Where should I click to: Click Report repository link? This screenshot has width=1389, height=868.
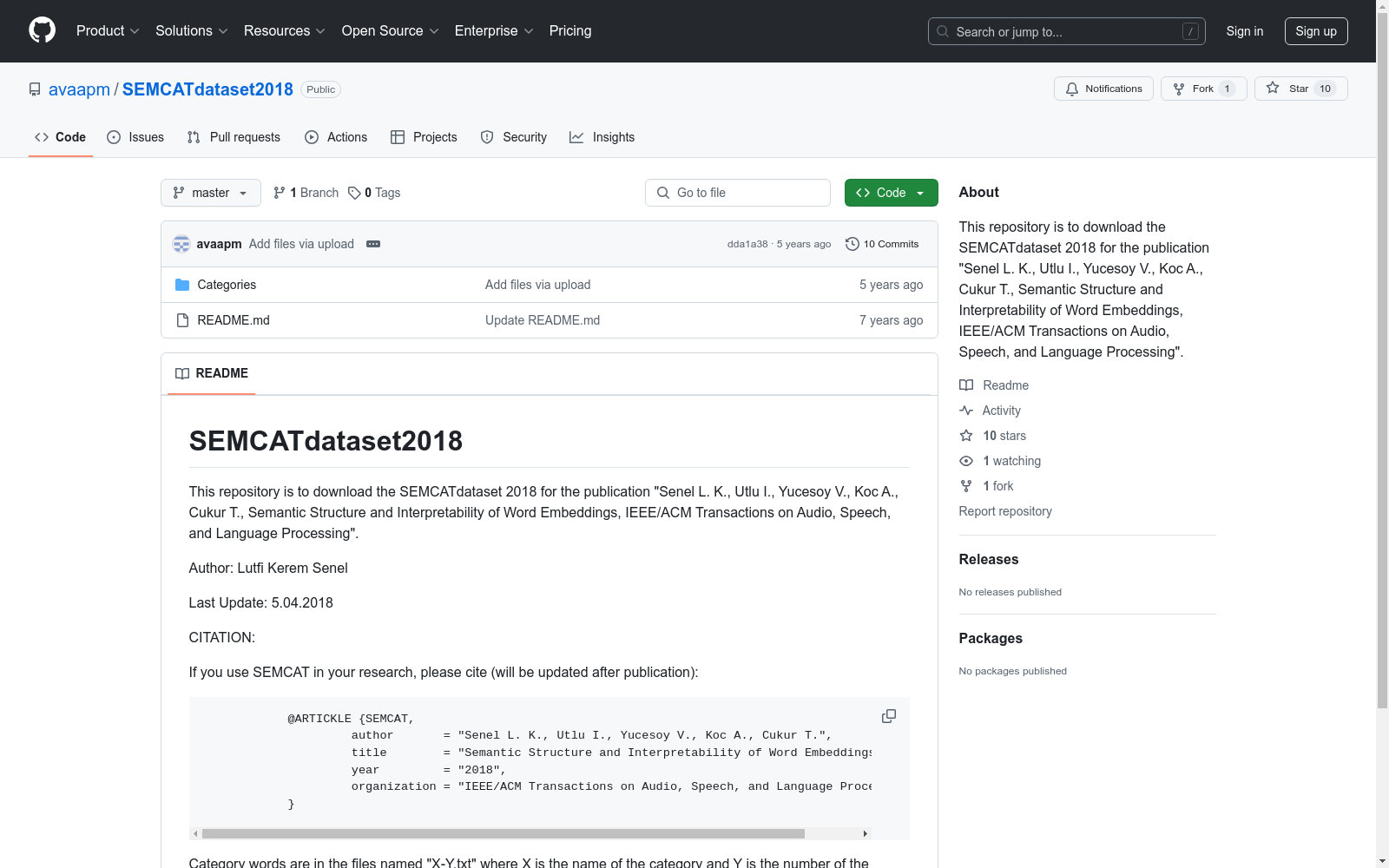1005,511
